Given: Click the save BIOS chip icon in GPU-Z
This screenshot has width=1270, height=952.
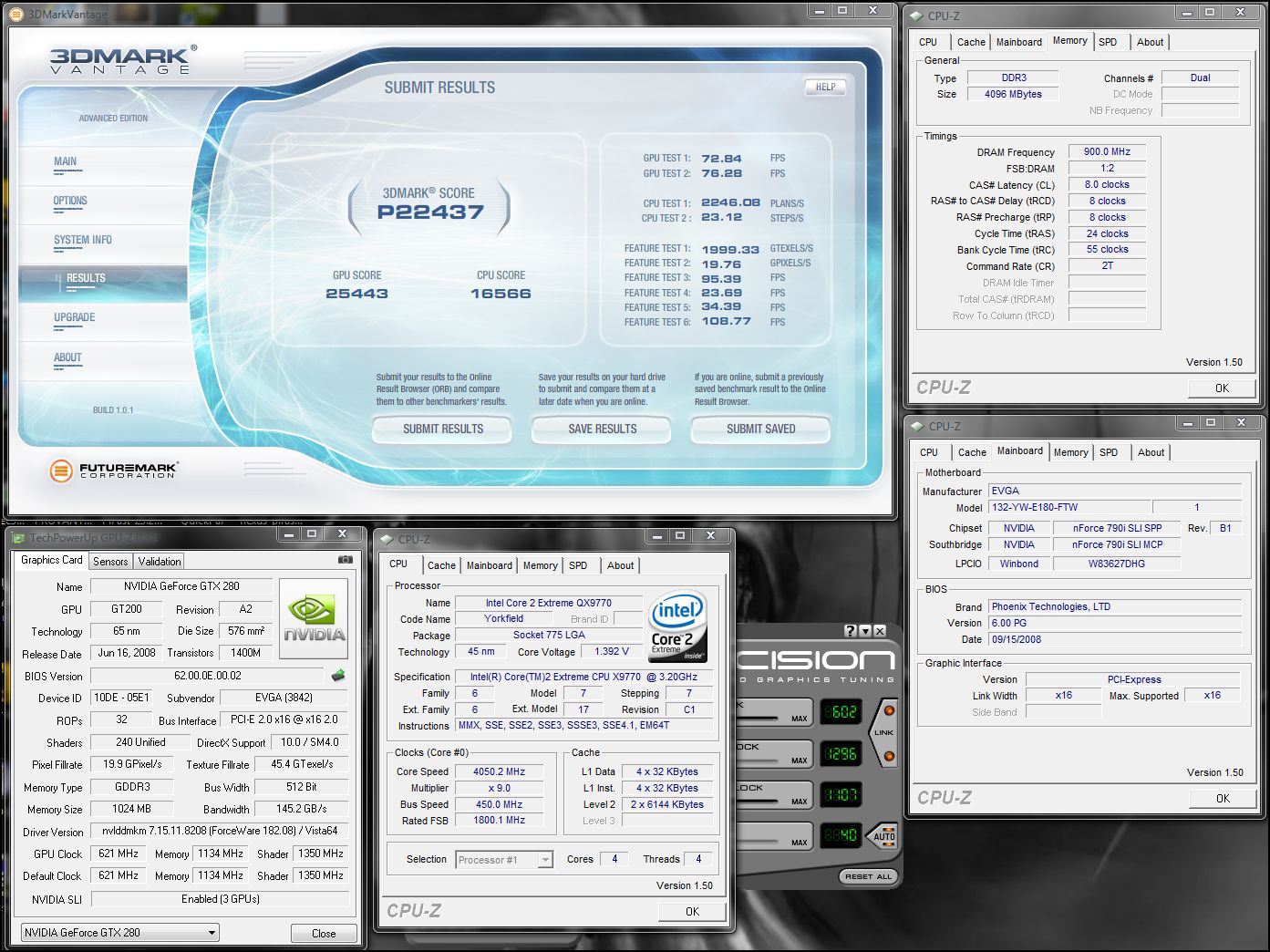Looking at the screenshot, I should [x=338, y=676].
